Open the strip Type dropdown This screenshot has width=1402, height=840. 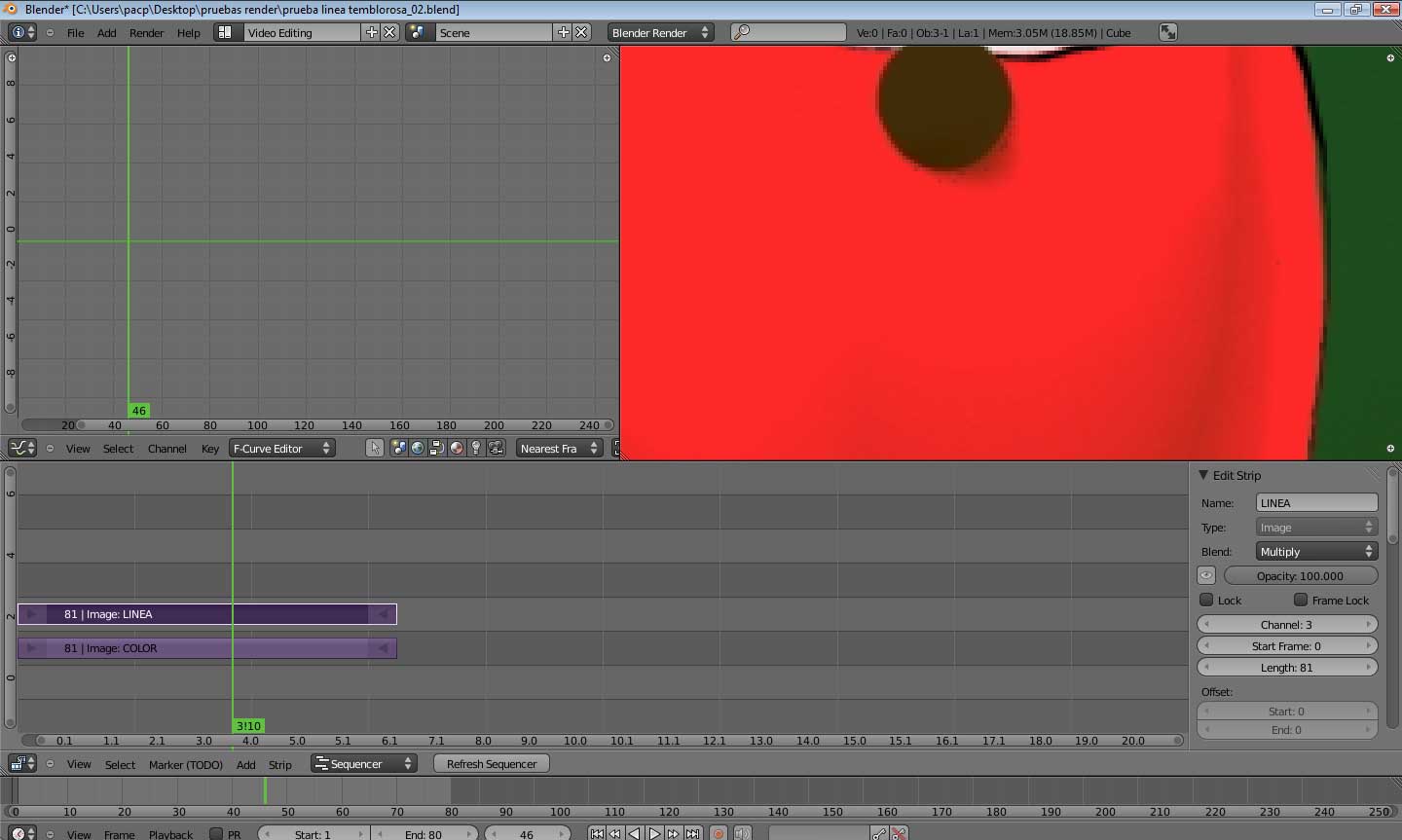click(1316, 527)
